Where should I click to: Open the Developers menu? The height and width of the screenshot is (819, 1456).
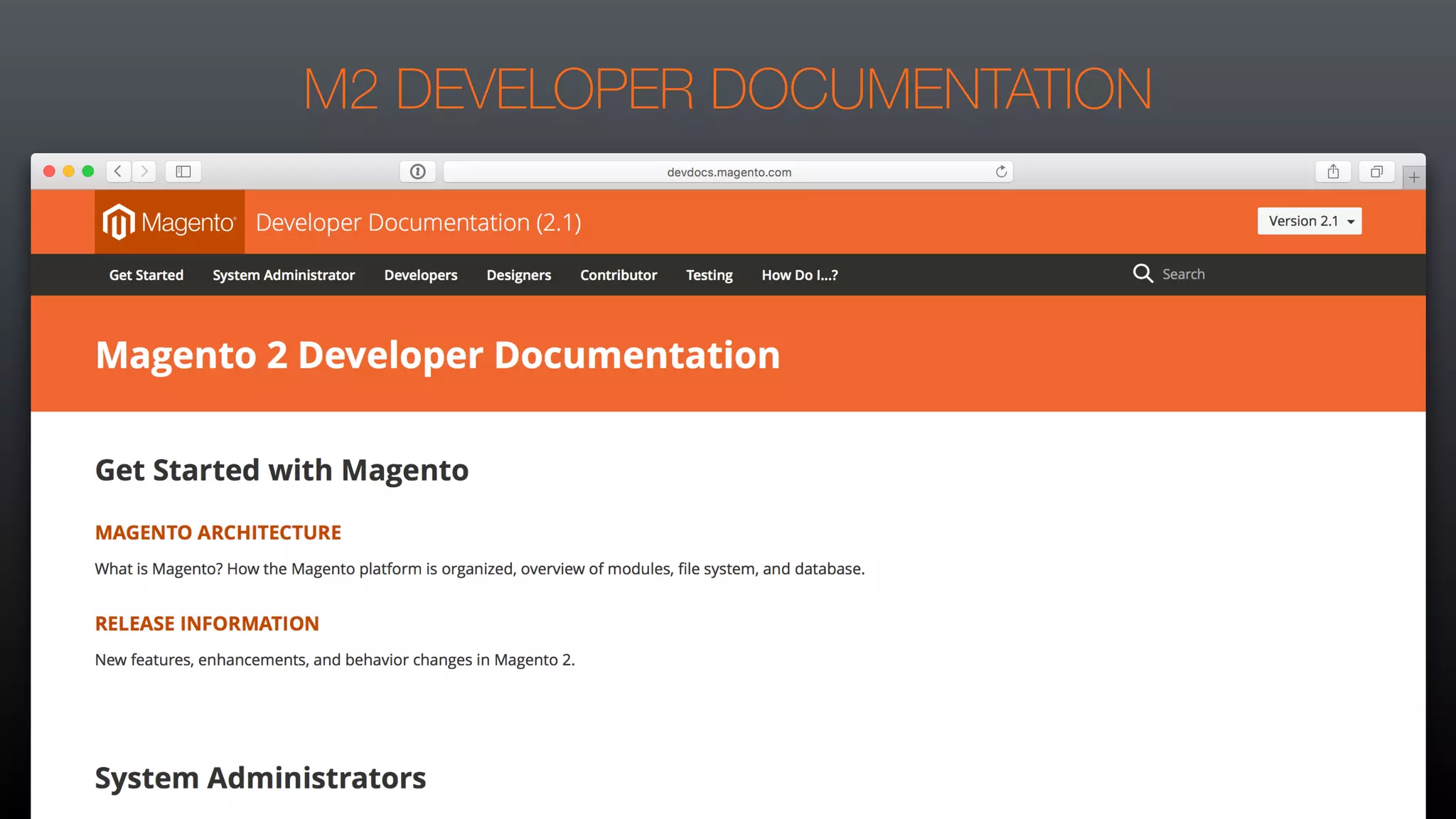click(x=421, y=275)
